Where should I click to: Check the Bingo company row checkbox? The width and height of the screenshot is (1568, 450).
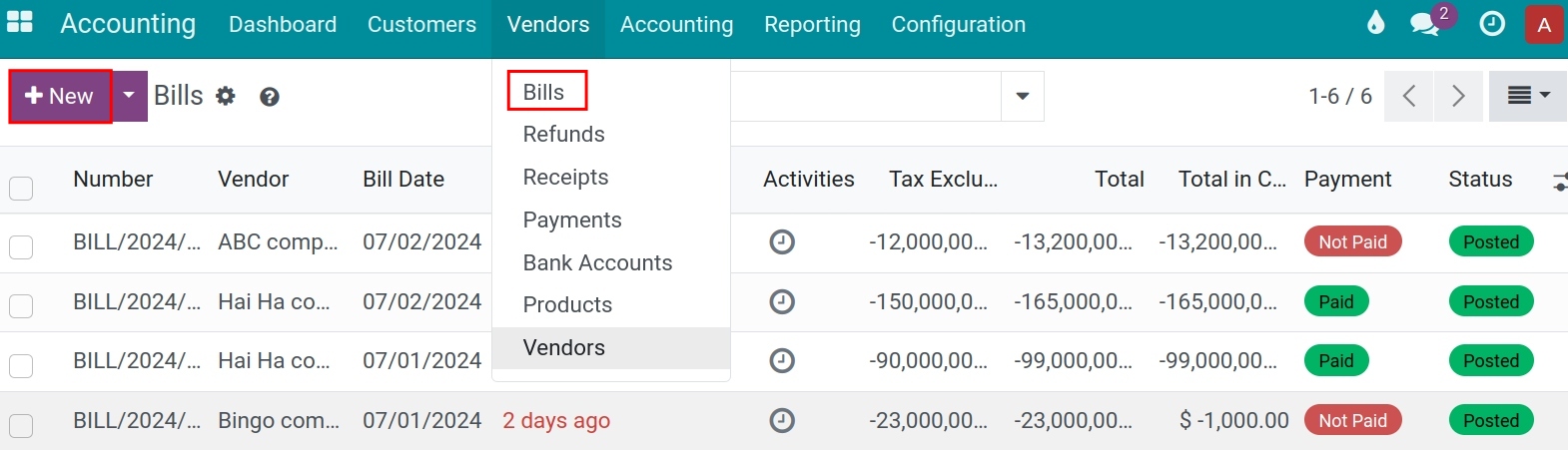(x=21, y=426)
